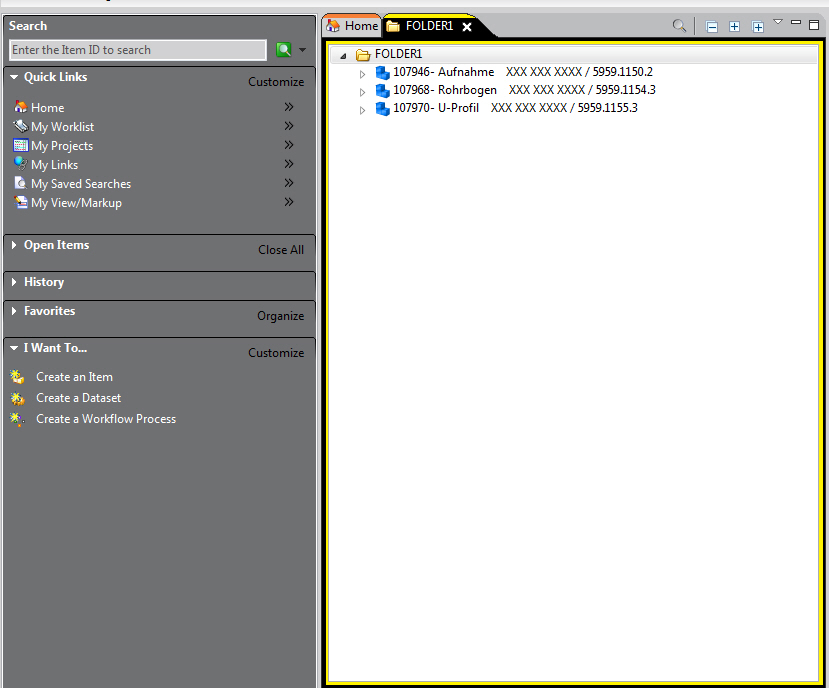
Task: Click the Create an Item icon
Action: 17,377
